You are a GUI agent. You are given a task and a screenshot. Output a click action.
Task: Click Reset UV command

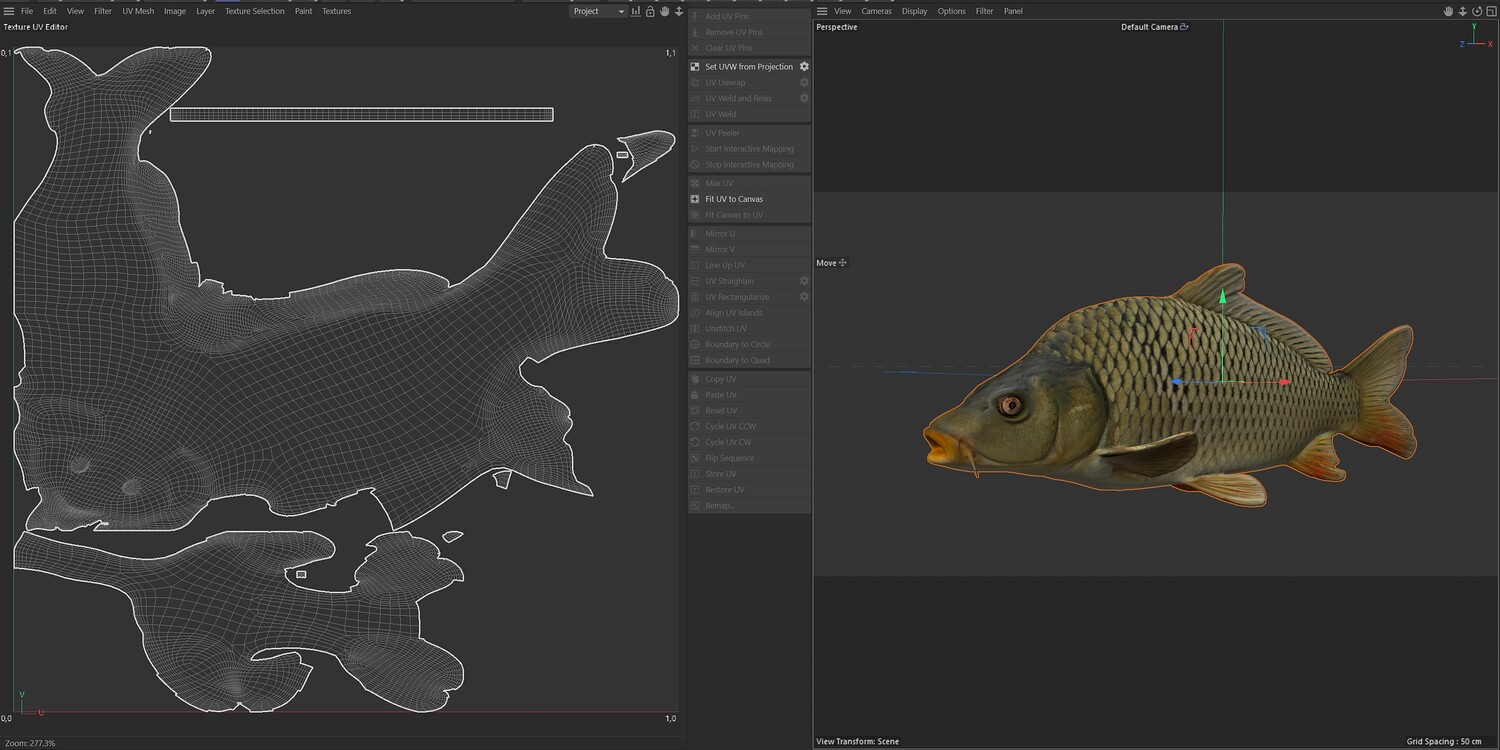pyautogui.click(x=750, y=411)
